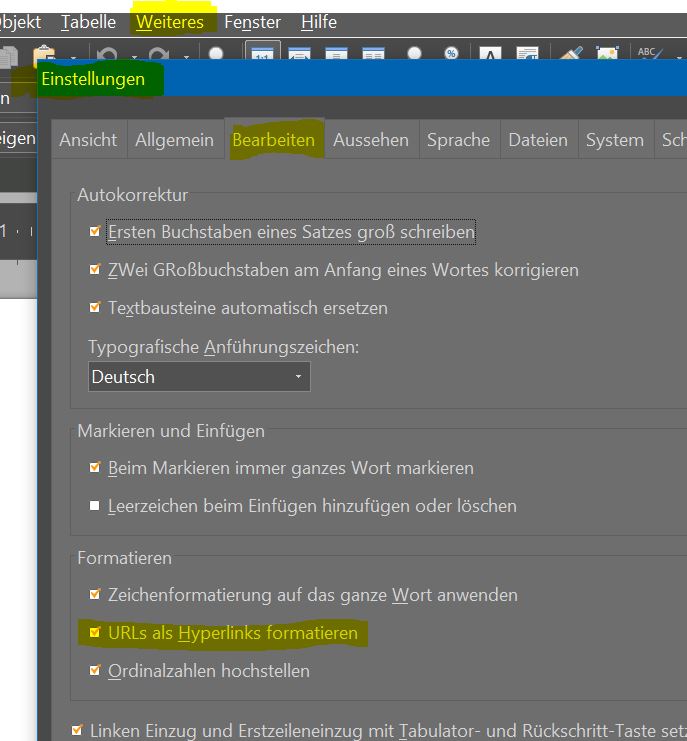Switch to the Sprache tab
Viewport: 687px width, 741px height.
[458, 140]
